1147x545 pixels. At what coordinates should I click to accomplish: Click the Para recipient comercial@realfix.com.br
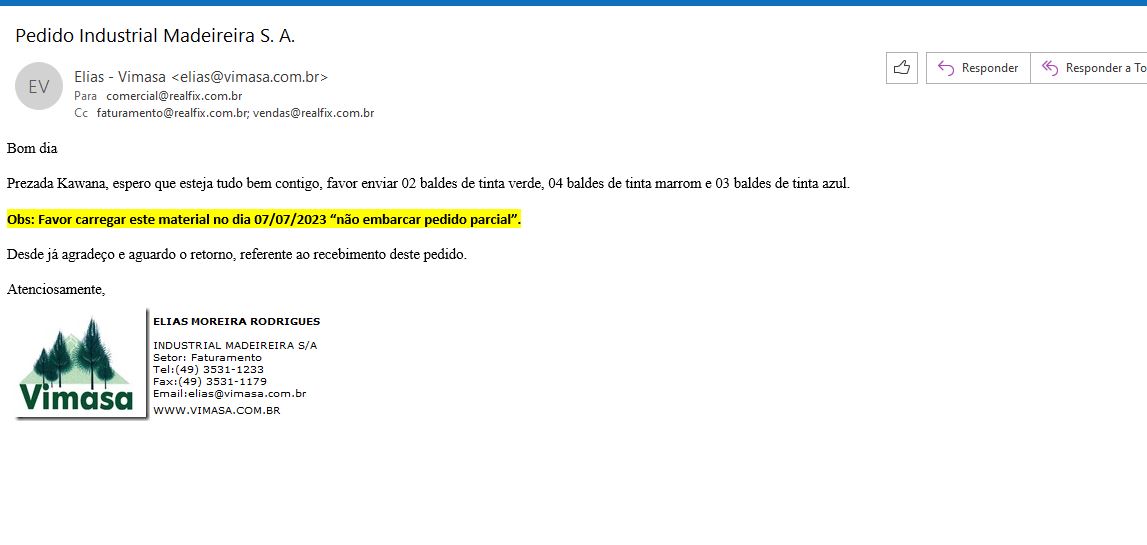(x=174, y=96)
